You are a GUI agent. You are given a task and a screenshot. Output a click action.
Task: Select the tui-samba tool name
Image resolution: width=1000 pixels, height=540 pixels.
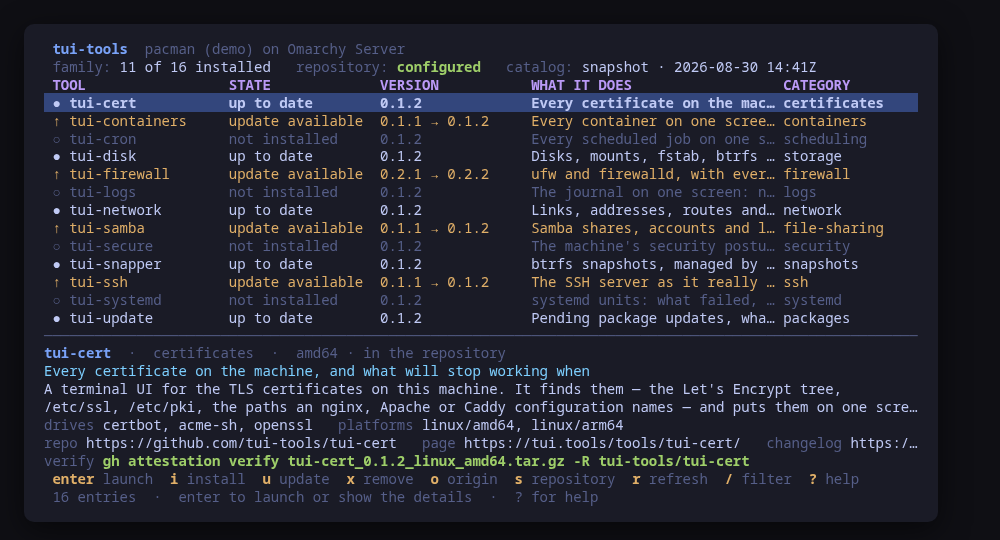[x=107, y=228]
